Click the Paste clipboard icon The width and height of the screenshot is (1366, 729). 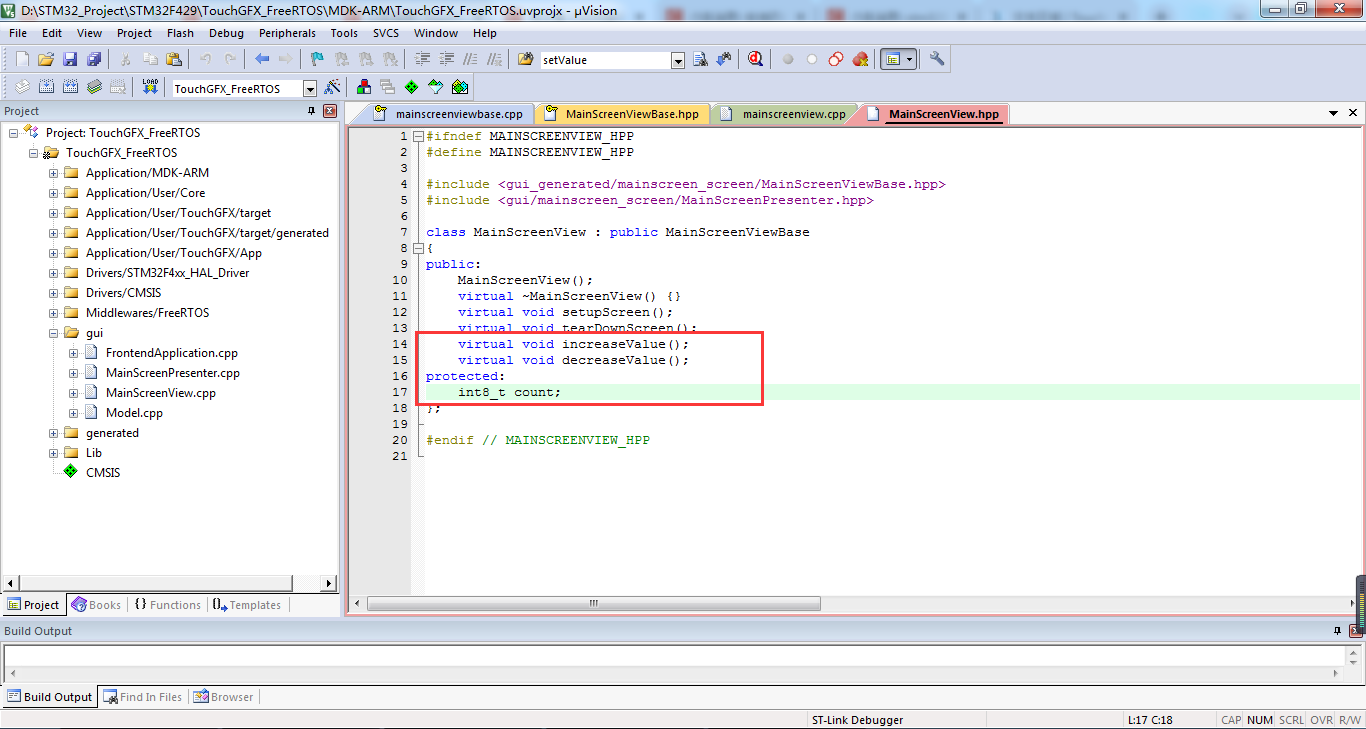click(174, 60)
